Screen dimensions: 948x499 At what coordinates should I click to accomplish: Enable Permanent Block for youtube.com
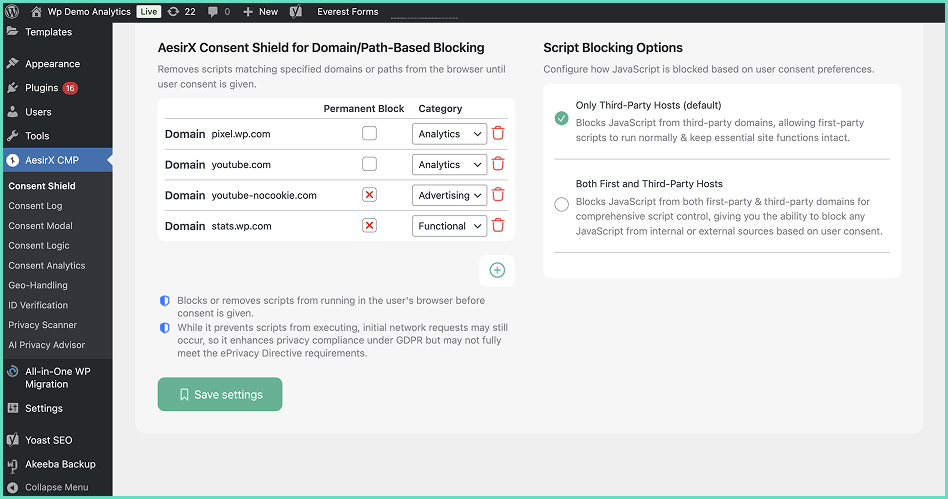point(369,164)
